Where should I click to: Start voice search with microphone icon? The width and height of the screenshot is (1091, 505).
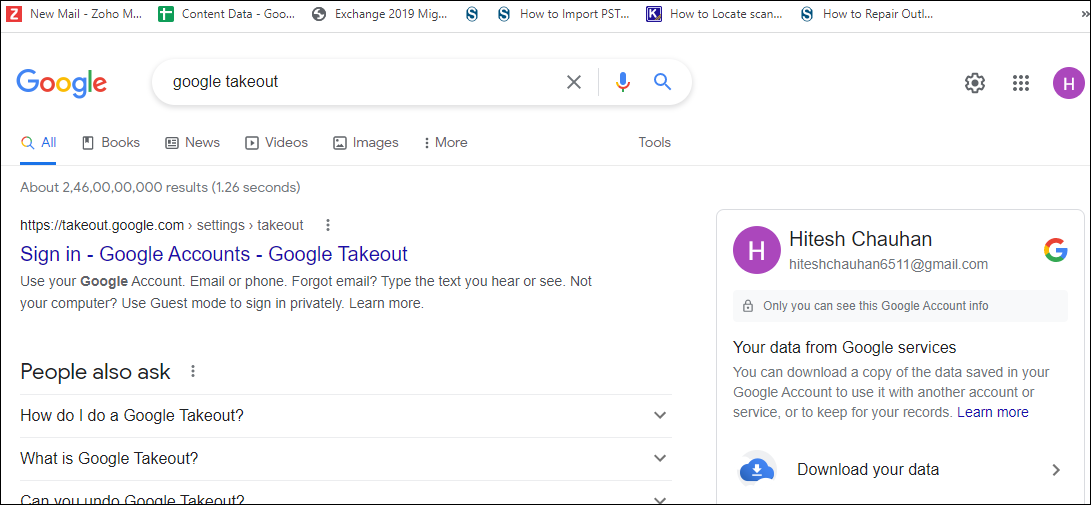point(623,82)
